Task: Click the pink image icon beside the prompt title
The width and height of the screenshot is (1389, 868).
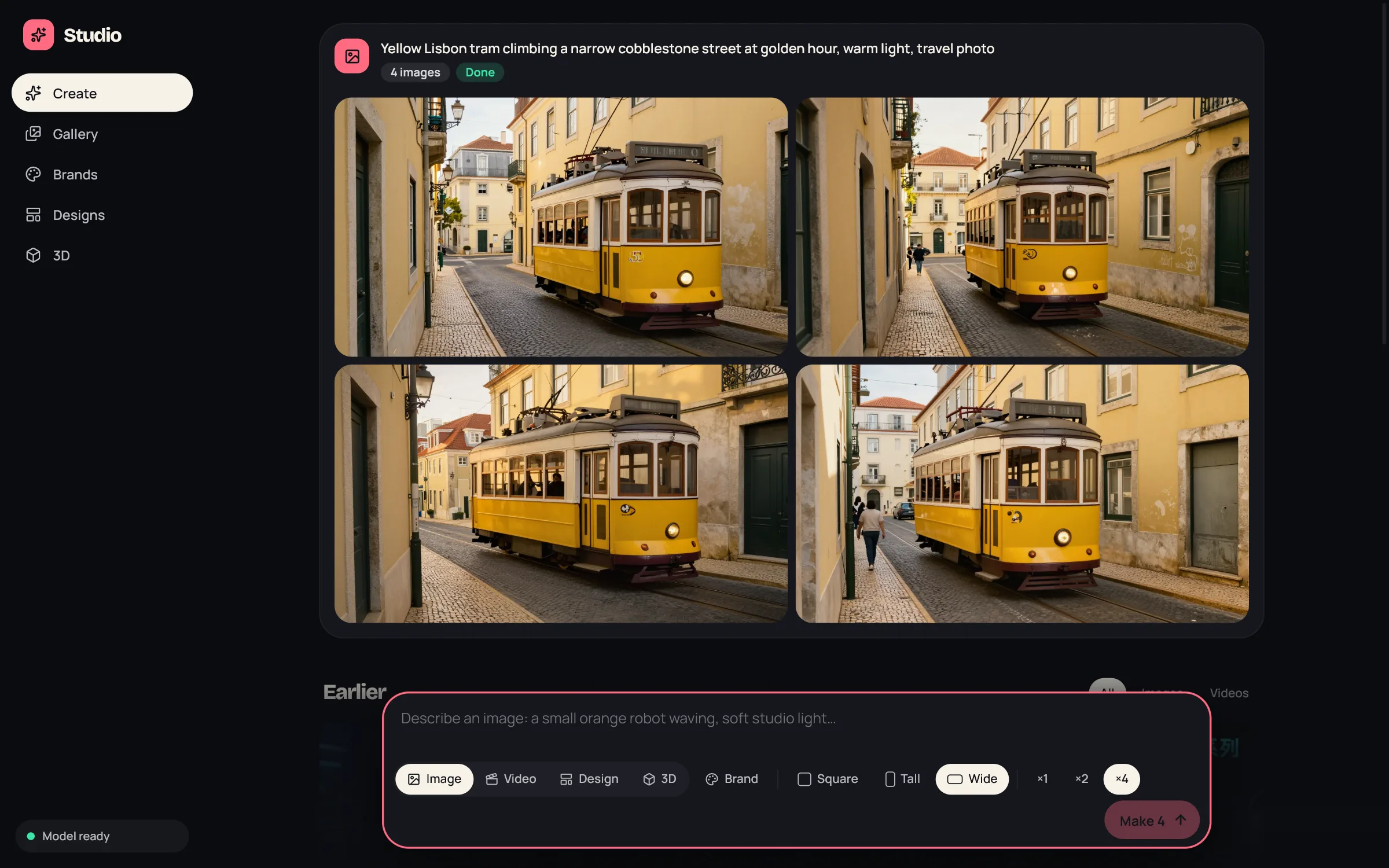Action: pyautogui.click(x=352, y=56)
